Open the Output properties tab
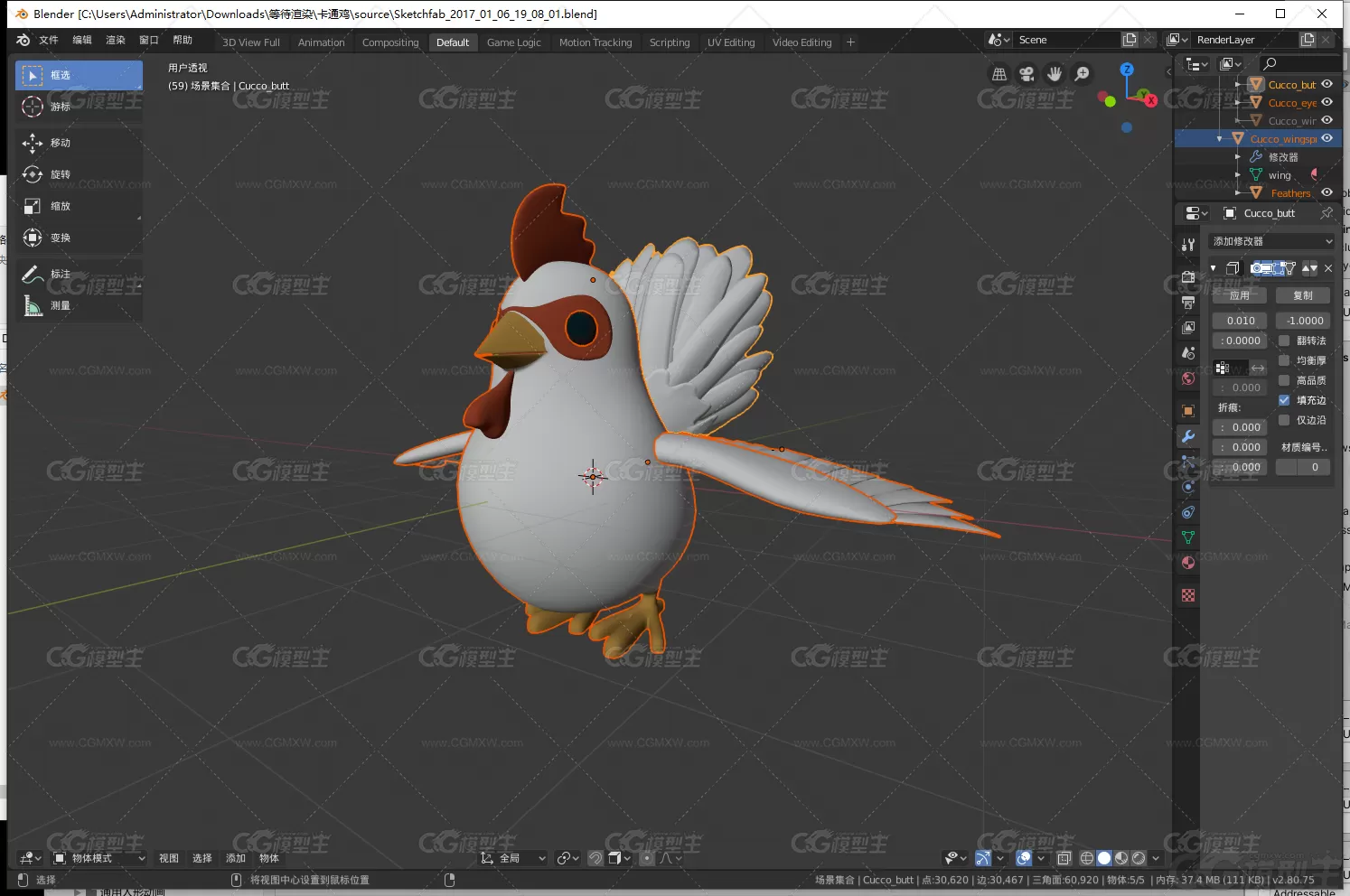Image resolution: width=1350 pixels, height=896 pixels. click(1188, 302)
